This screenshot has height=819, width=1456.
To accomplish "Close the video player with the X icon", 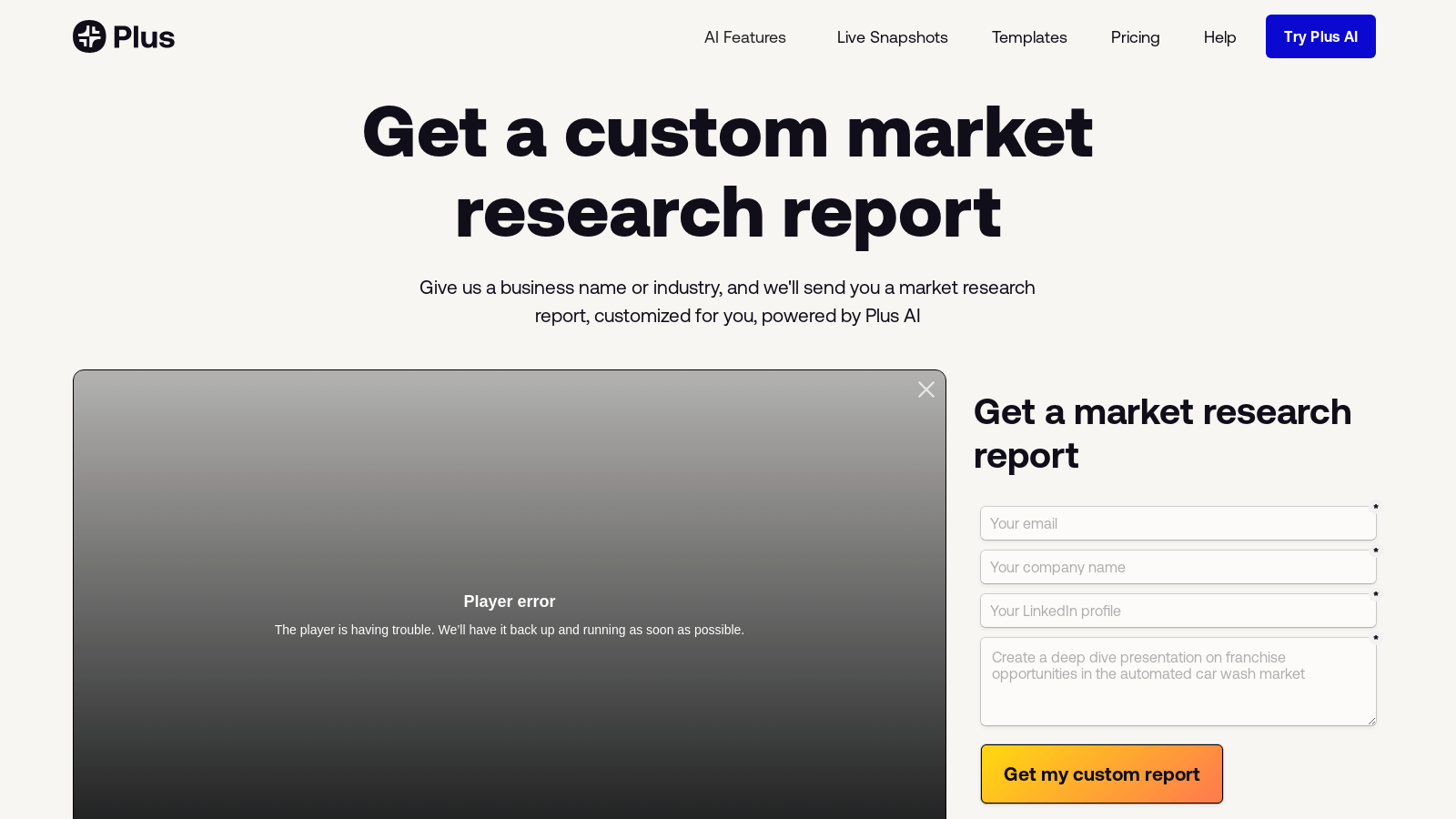I will [x=926, y=389].
